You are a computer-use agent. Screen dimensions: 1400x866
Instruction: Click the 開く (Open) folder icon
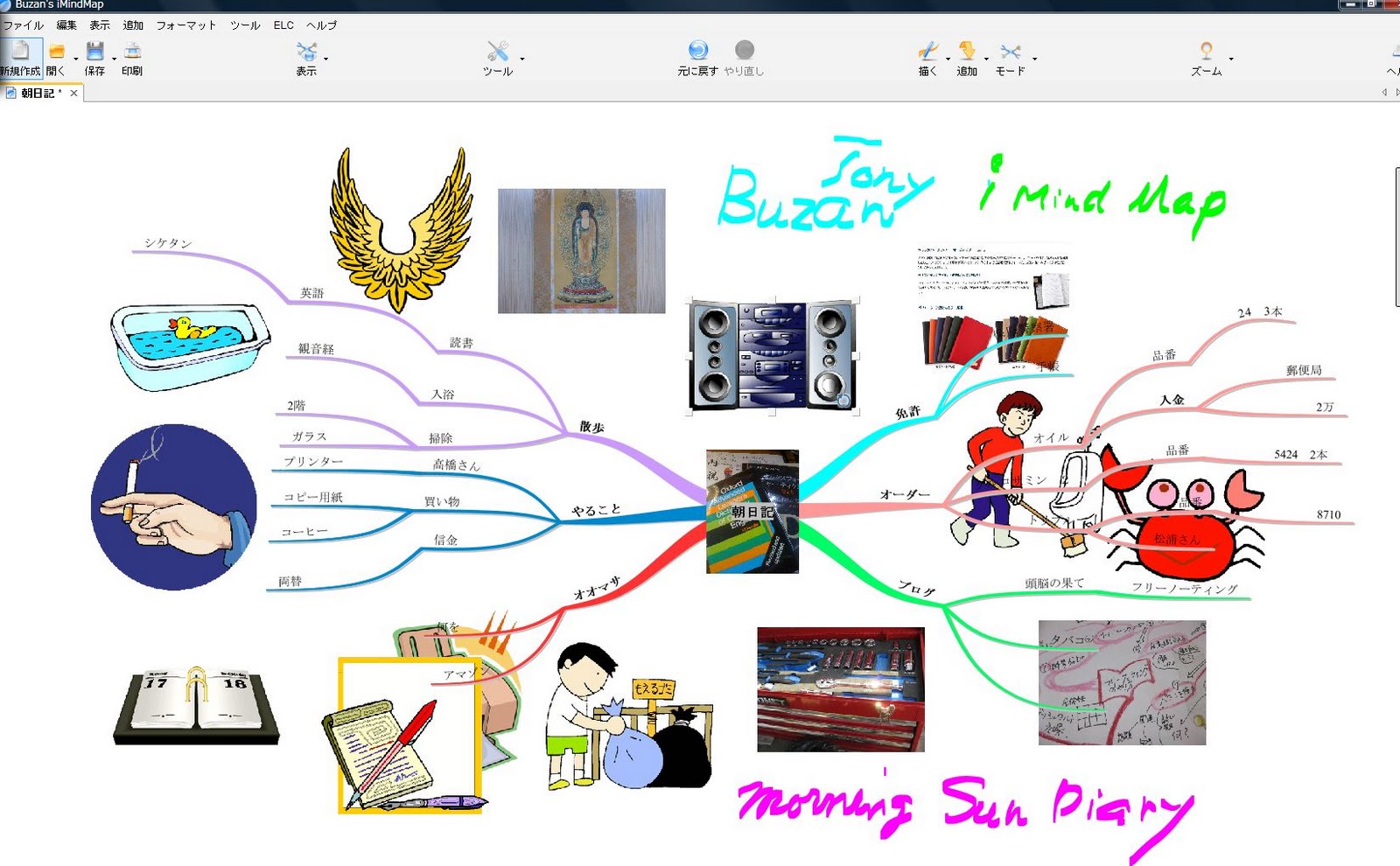click(x=56, y=52)
